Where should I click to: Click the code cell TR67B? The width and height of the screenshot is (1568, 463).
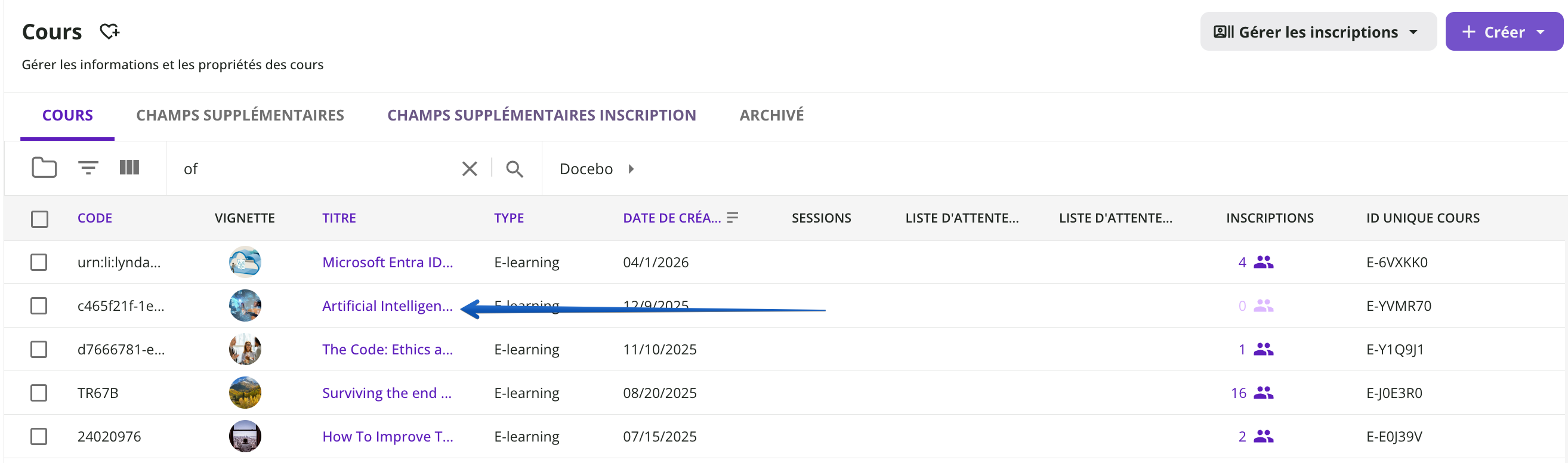(97, 393)
